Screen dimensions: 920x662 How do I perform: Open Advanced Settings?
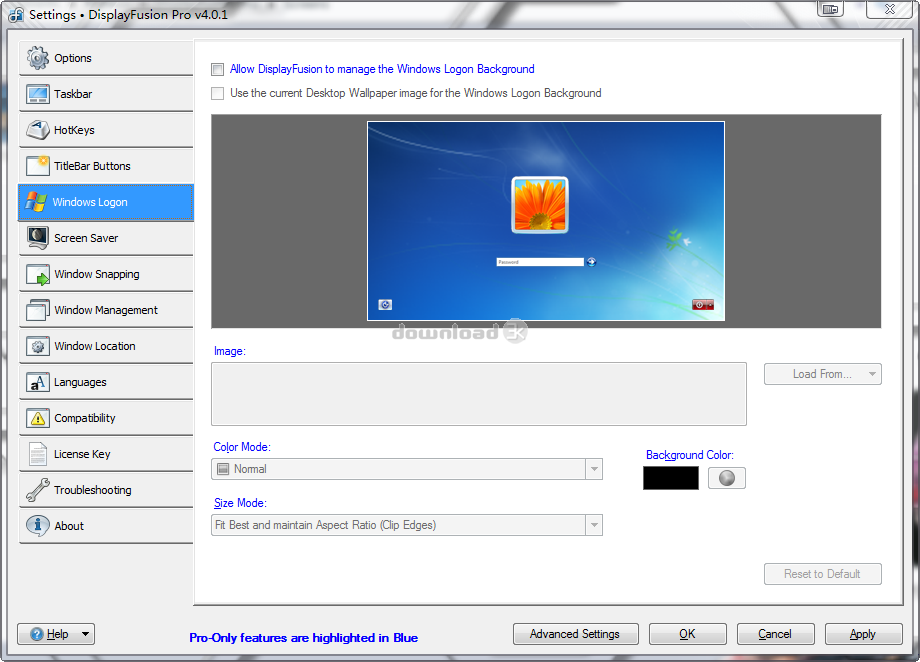coord(576,634)
